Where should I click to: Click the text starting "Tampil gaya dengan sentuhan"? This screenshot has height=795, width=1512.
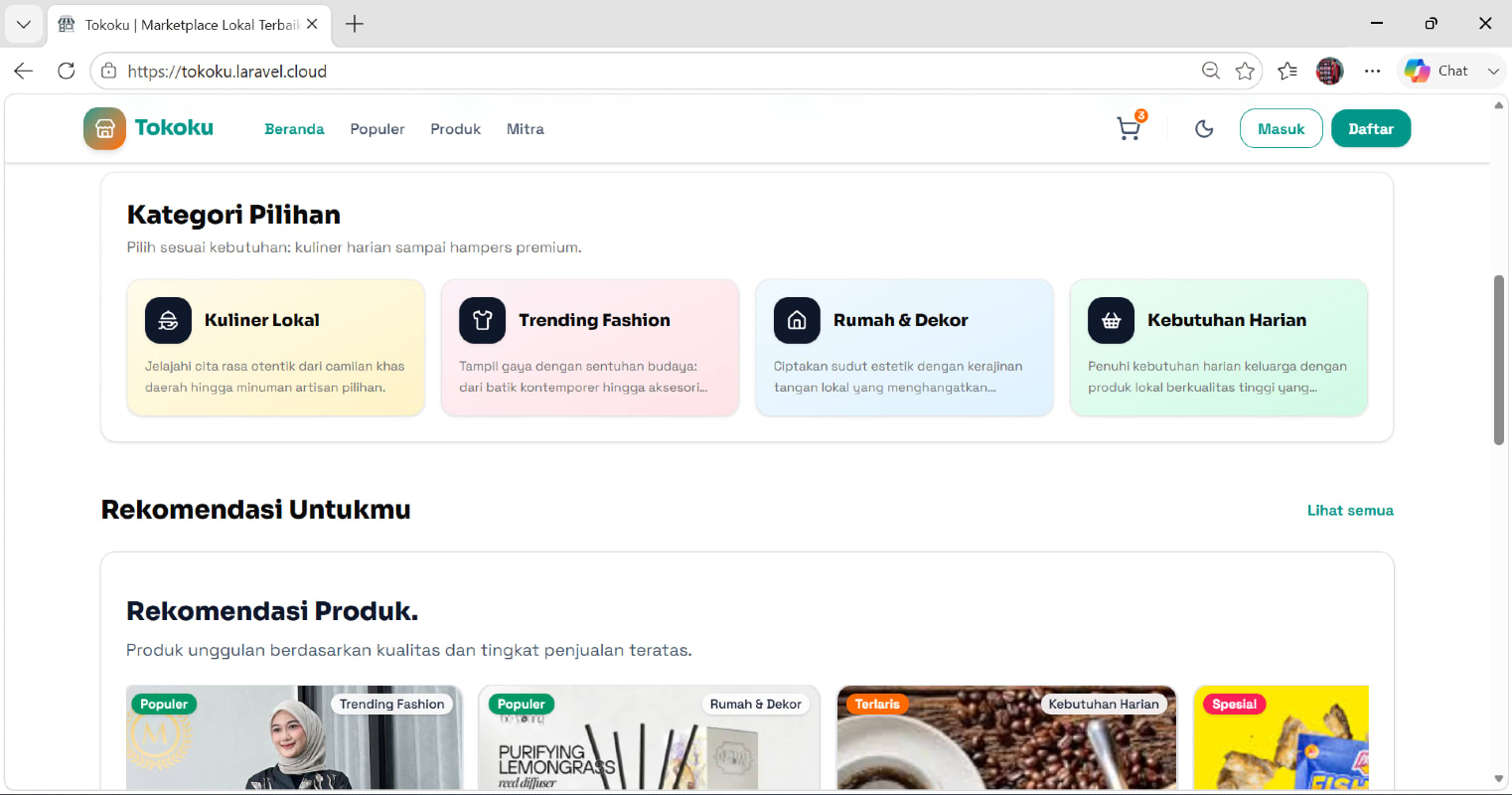click(583, 377)
